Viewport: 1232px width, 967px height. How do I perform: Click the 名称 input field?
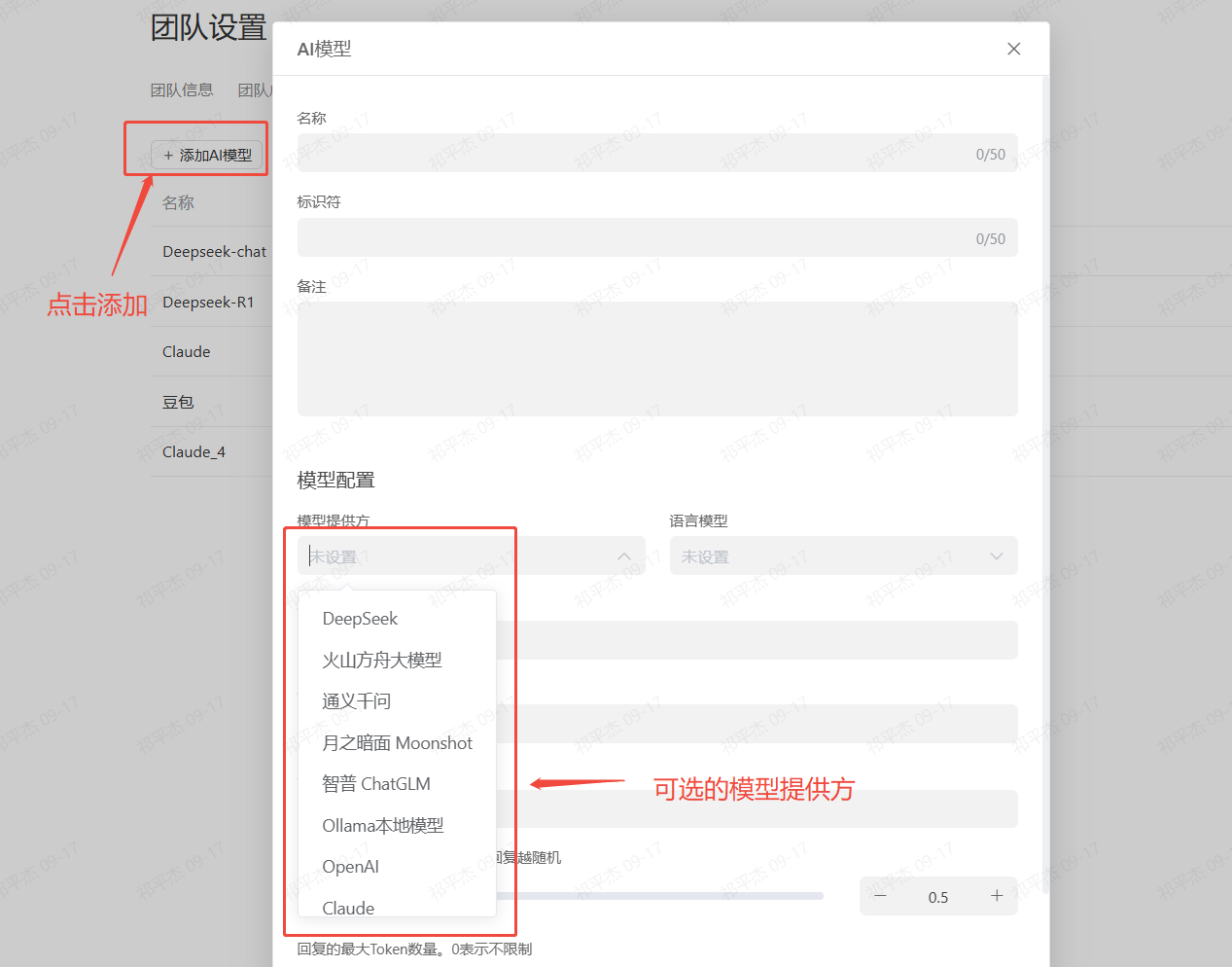click(x=632, y=154)
